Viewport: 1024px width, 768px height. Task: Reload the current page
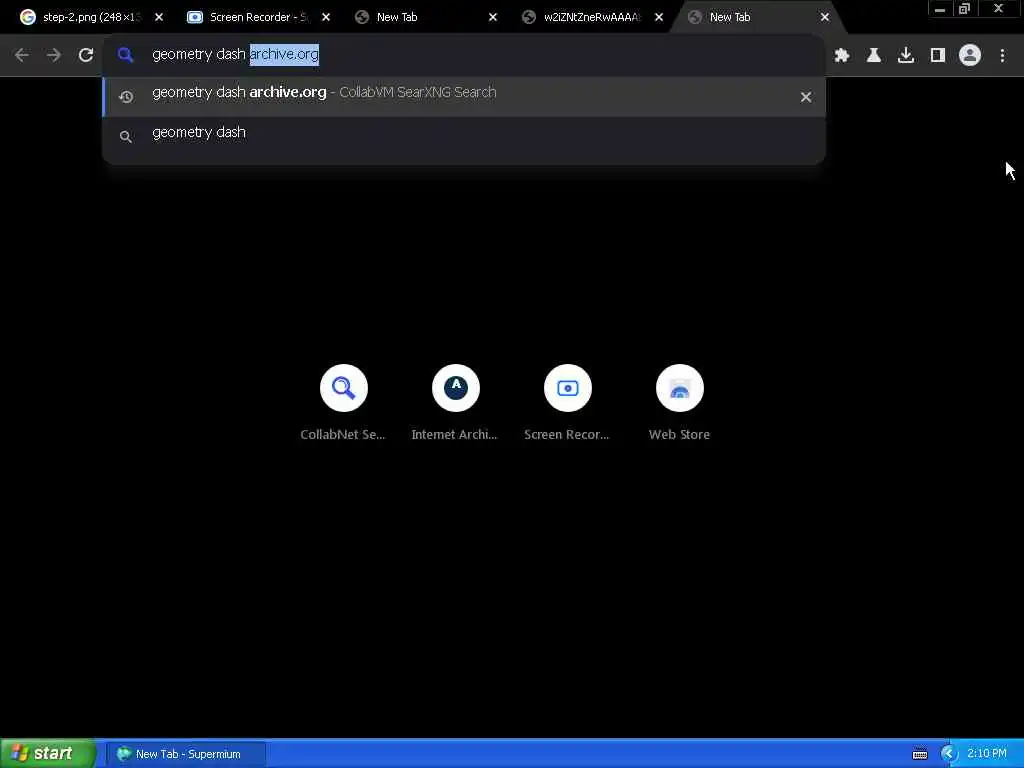tap(86, 55)
